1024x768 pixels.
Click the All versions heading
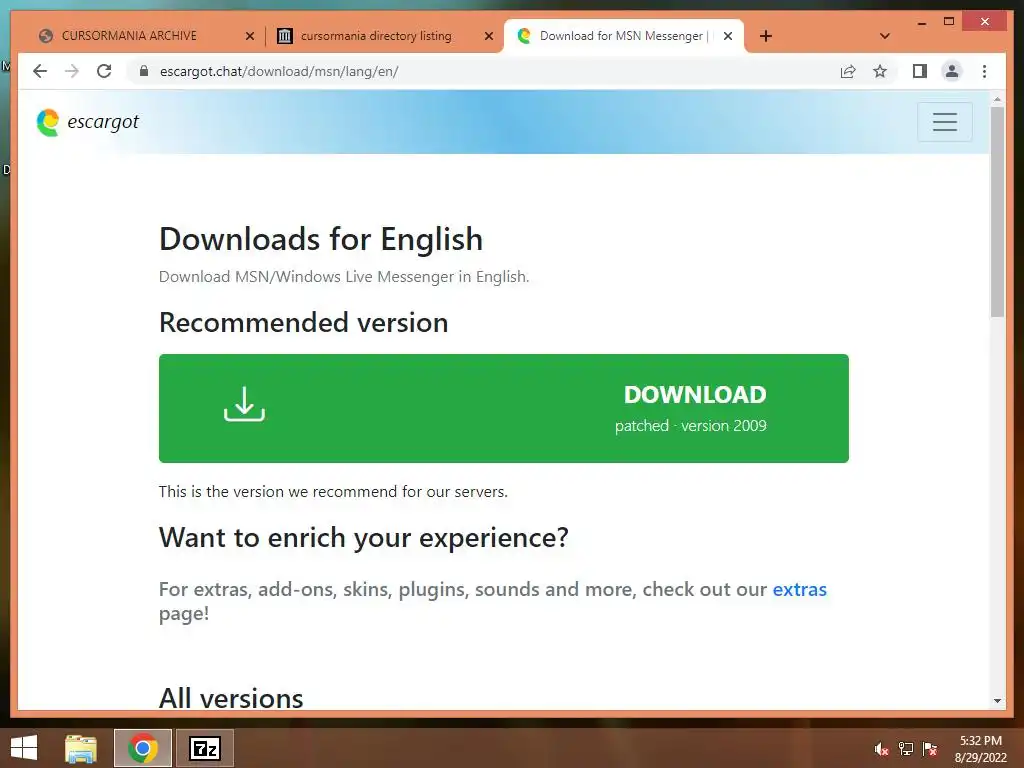231,698
